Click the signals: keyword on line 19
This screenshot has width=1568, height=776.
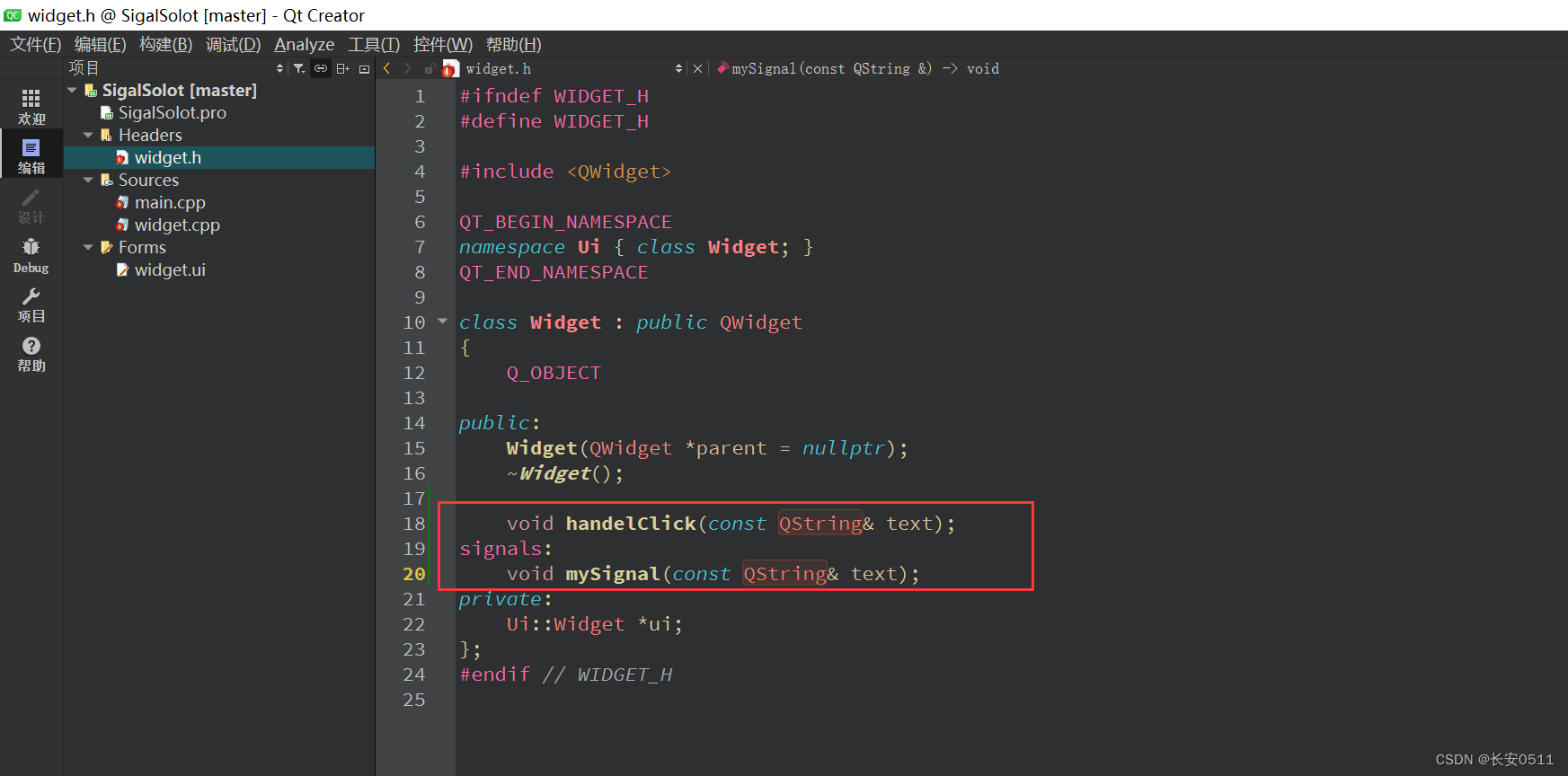506,549
